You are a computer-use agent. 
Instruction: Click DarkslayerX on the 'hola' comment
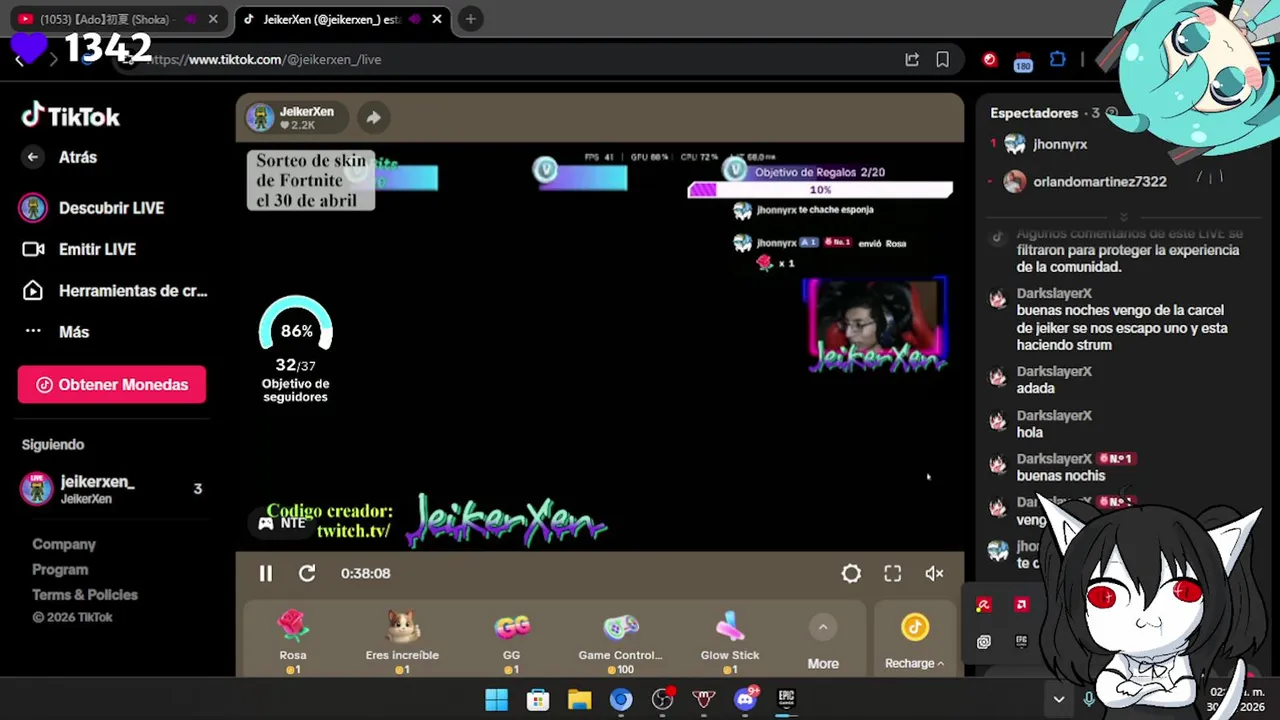(x=1054, y=415)
